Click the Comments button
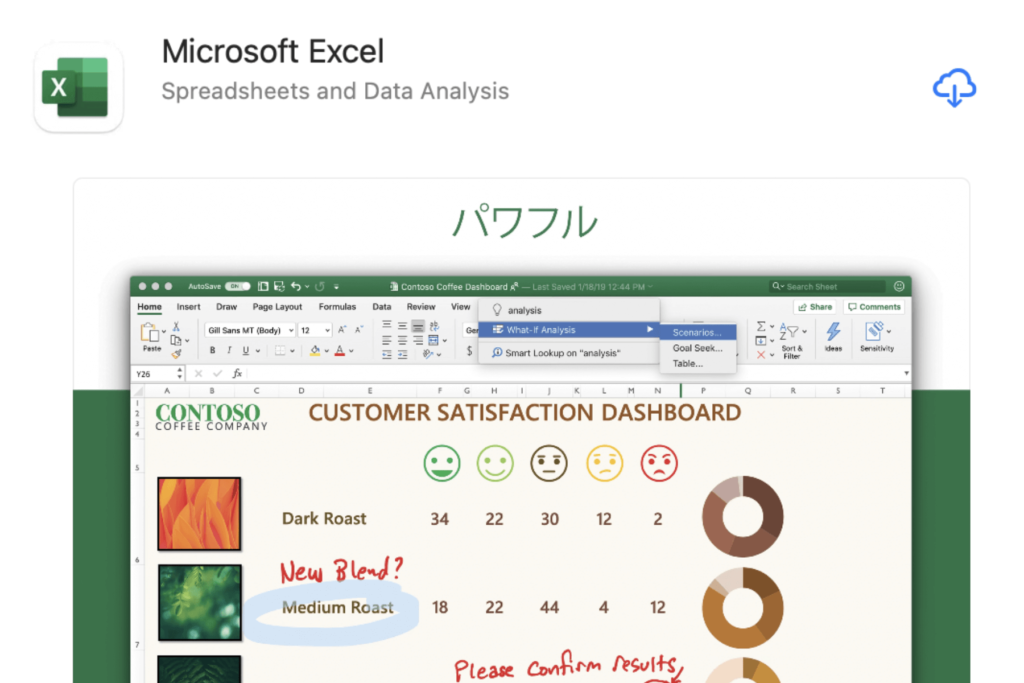The height and width of the screenshot is (683, 1024). [873, 307]
